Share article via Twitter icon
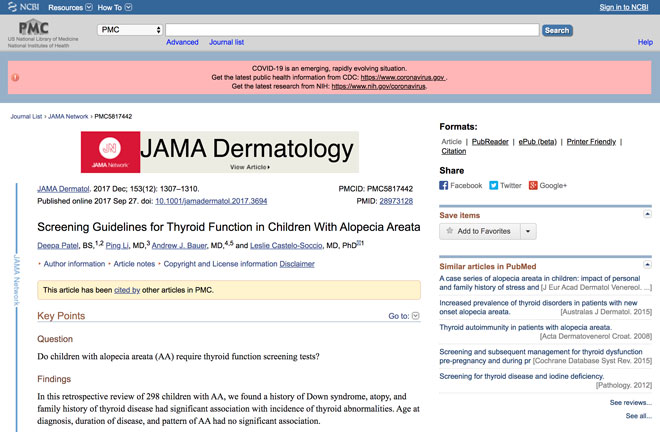Screen dimensions: 660x432 (x=493, y=185)
